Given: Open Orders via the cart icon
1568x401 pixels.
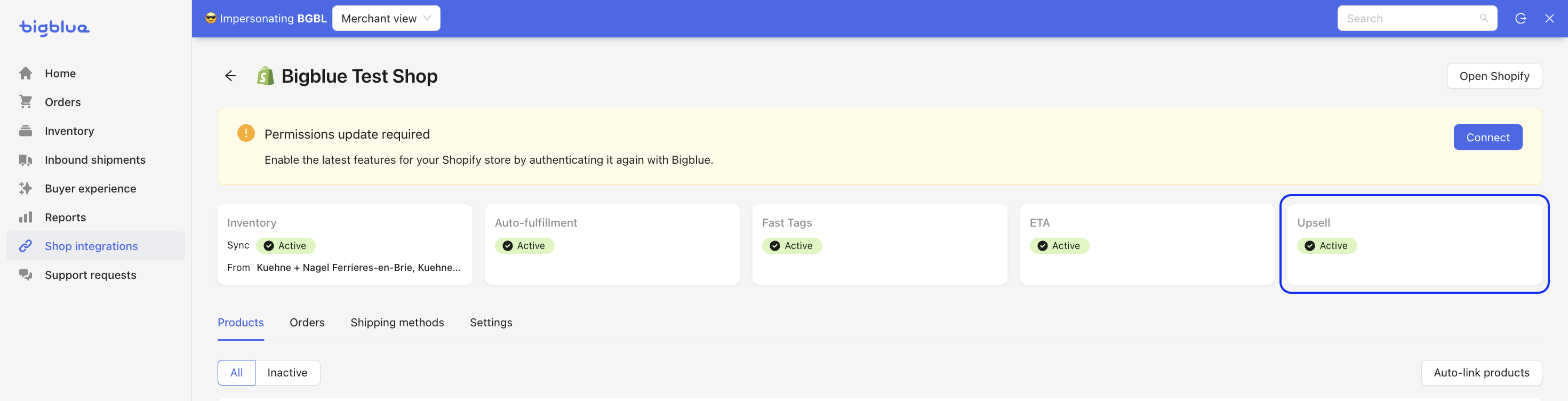Looking at the screenshot, I should (x=26, y=102).
